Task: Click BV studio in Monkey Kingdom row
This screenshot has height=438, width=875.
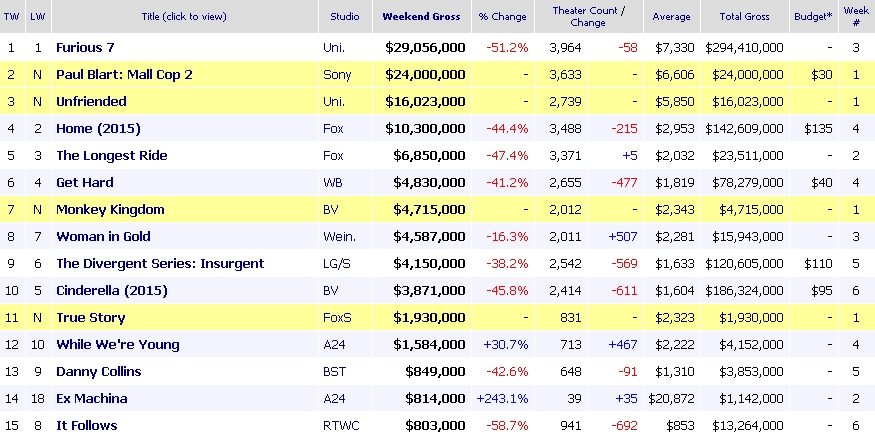Action: click(331, 209)
